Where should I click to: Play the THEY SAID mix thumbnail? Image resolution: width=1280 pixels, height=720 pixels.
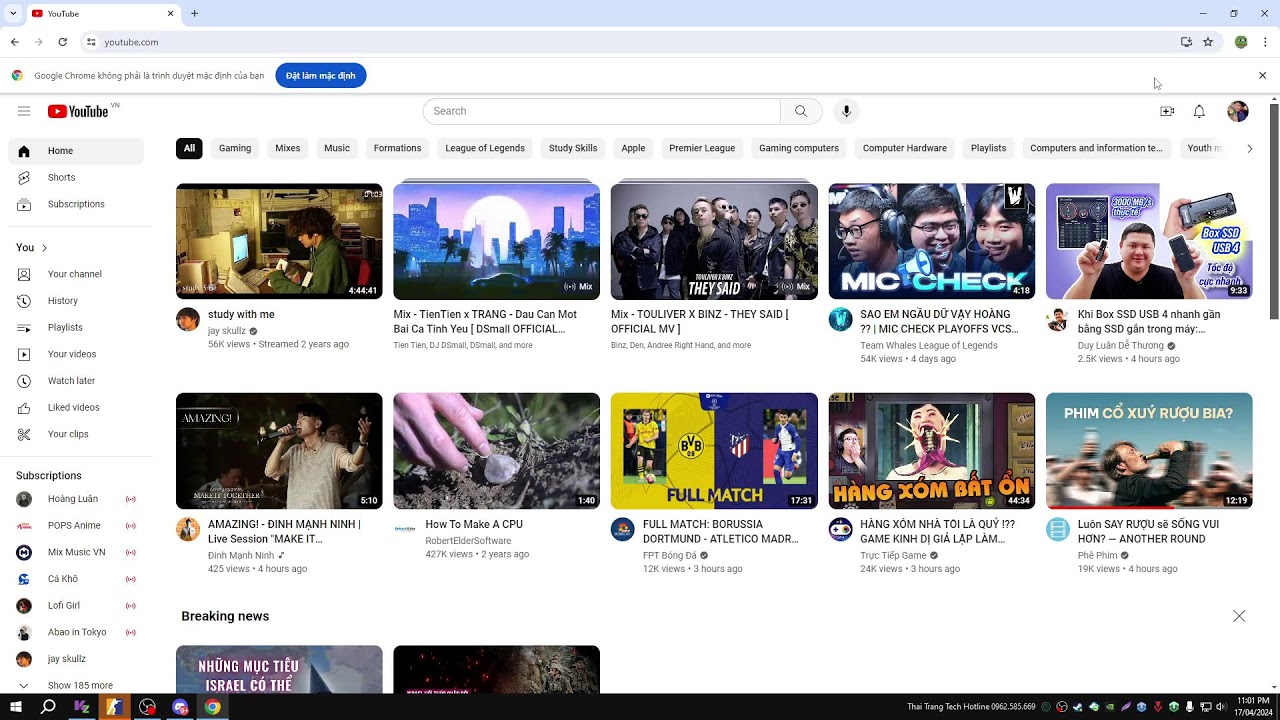click(x=714, y=241)
